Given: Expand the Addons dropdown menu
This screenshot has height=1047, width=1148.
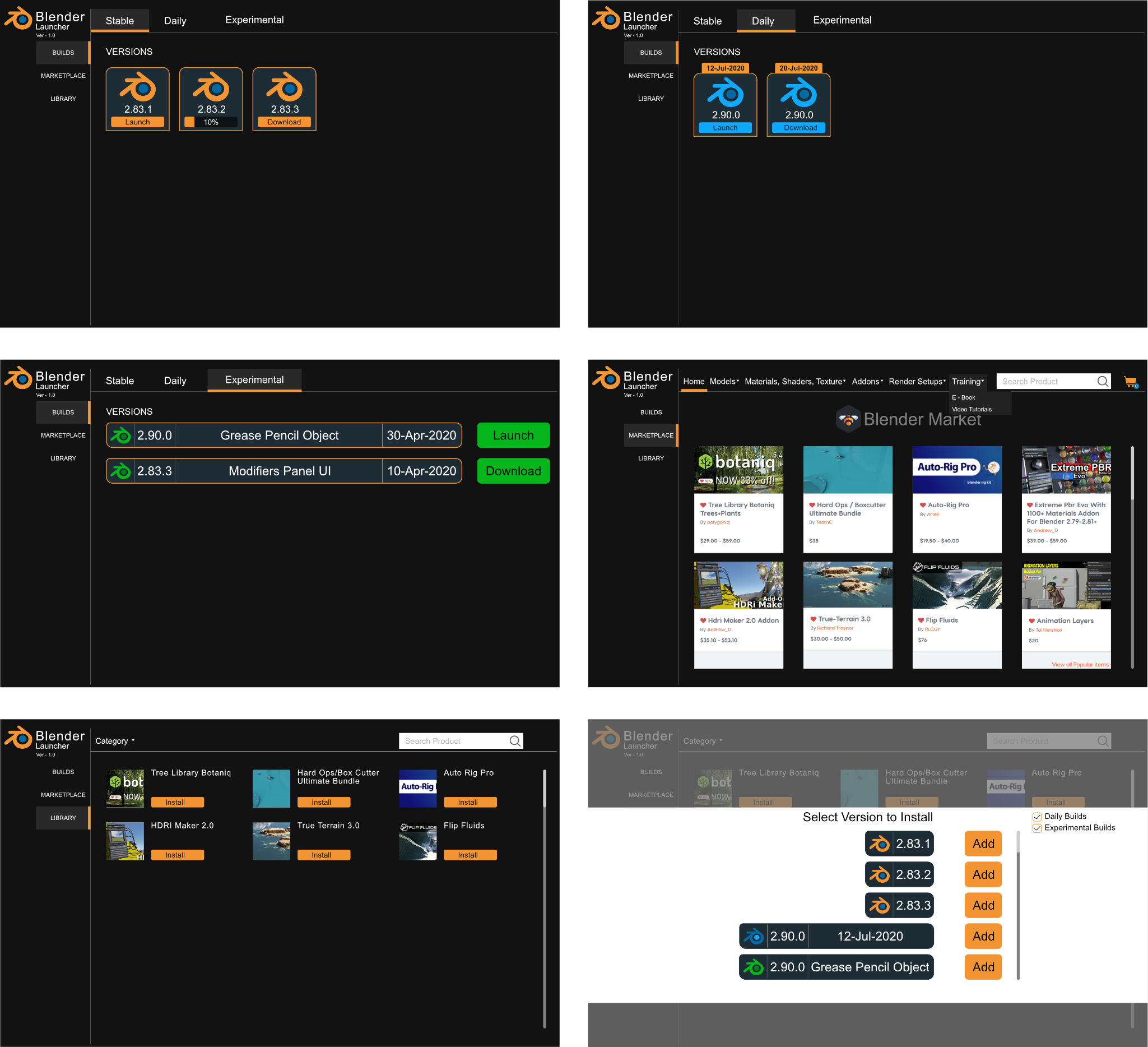Looking at the screenshot, I should pos(867,382).
